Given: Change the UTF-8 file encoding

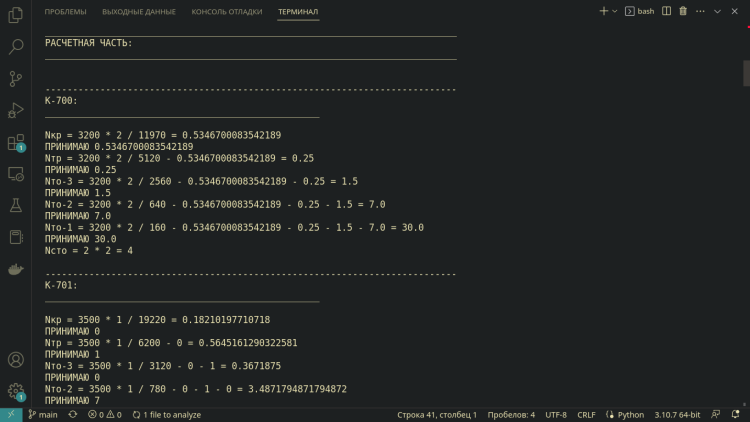Looking at the screenshot, I should (556, 414).
